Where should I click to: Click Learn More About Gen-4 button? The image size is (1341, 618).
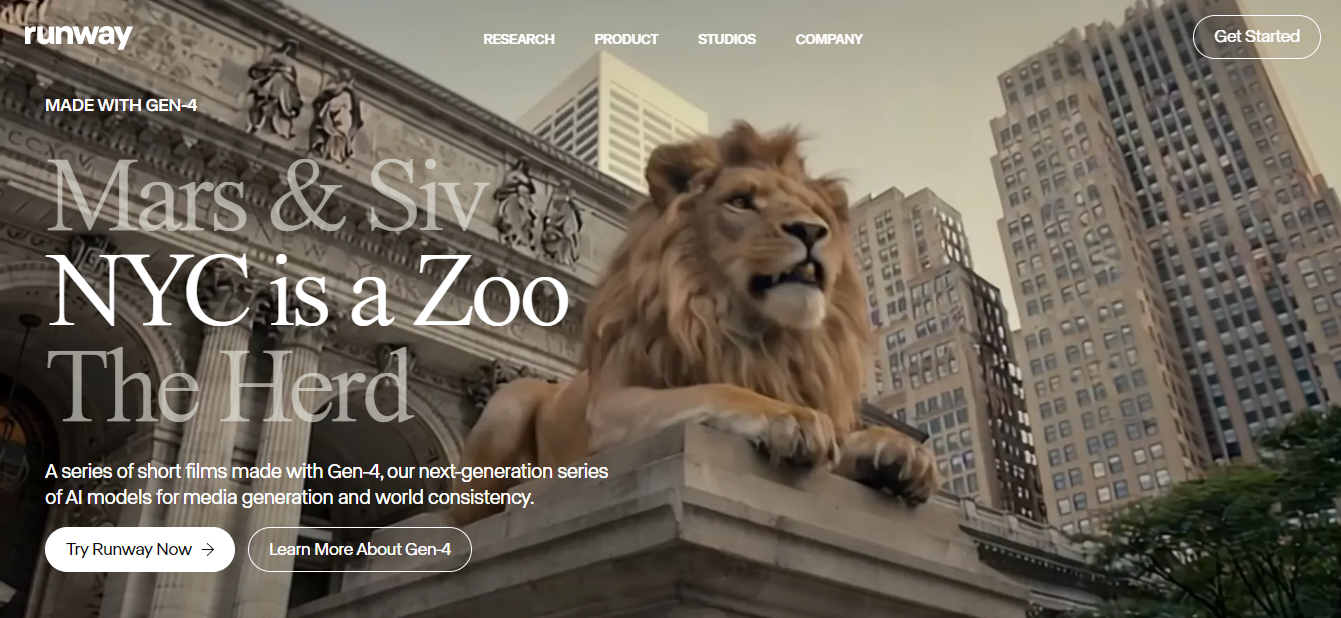(360, 549)
